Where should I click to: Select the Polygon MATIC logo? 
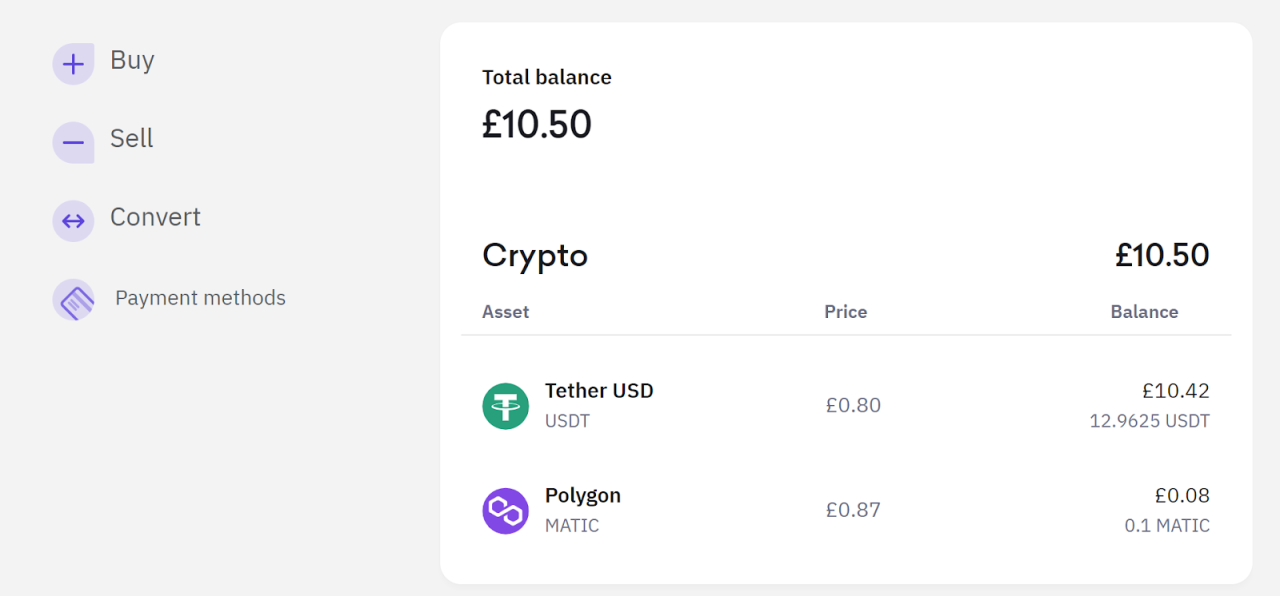click(x=505, y=510)
